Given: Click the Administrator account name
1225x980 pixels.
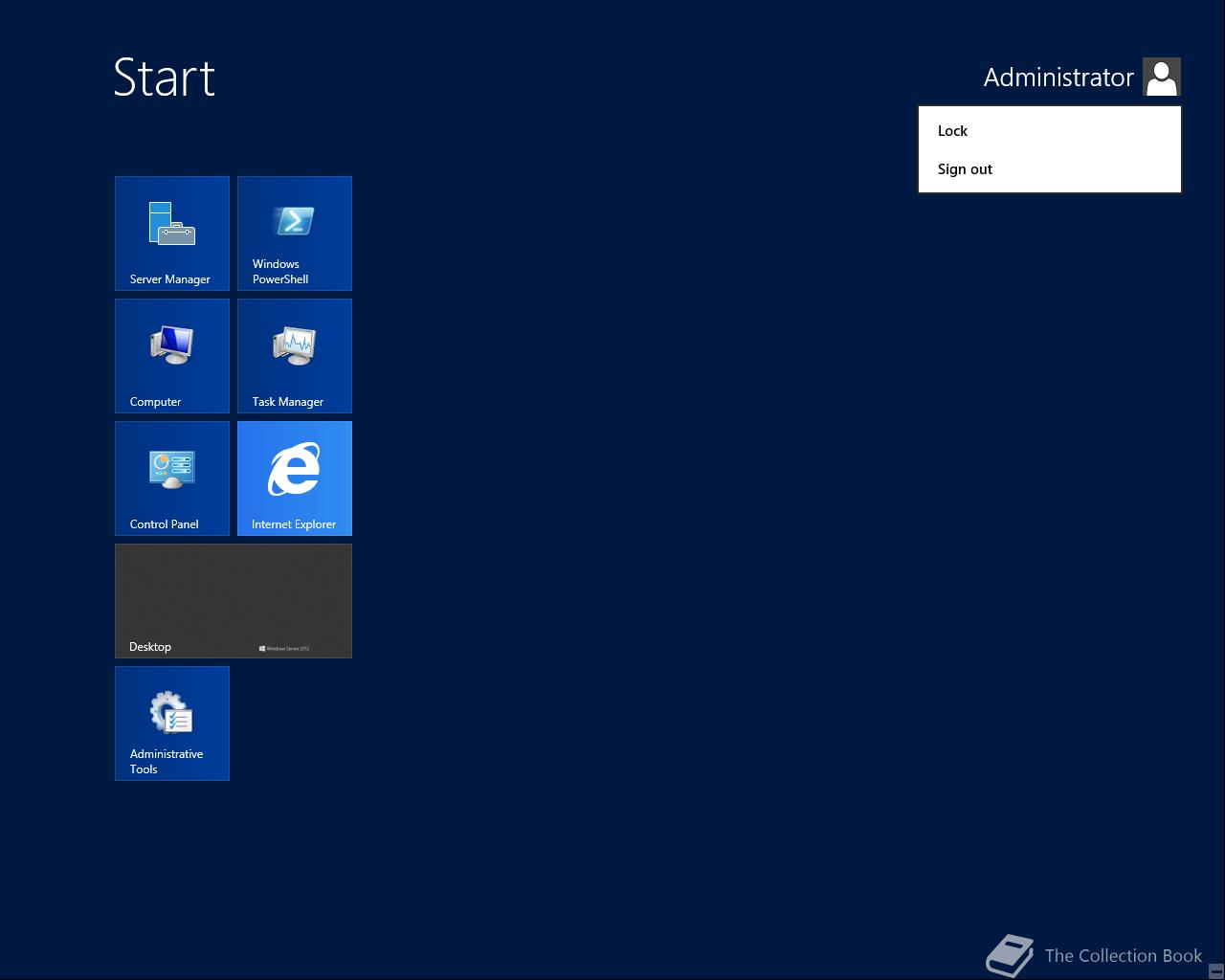Looking at the screenshot, I should coord(1058,78).
